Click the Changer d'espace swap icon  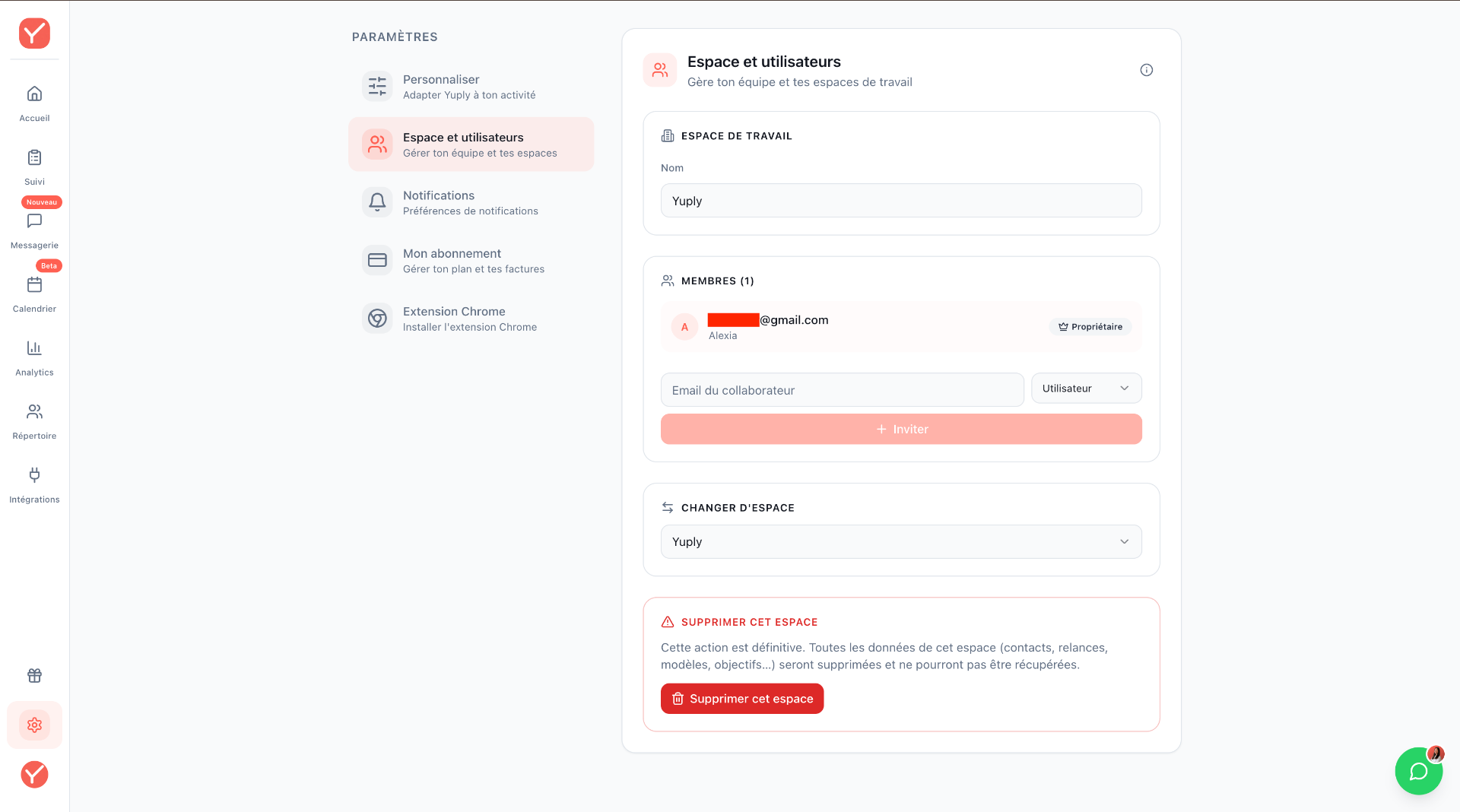668,507
